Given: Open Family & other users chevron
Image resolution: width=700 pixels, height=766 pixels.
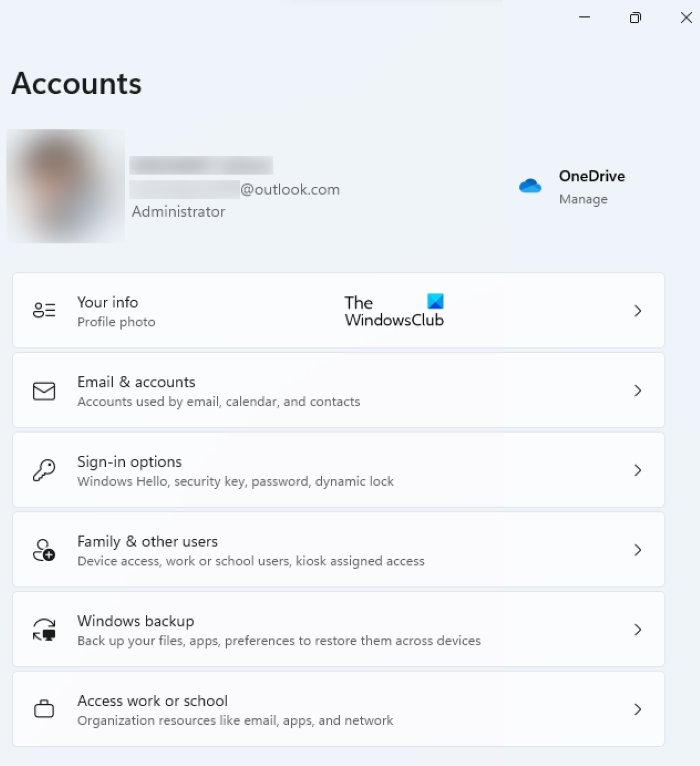Looking at the screenshot, I should (638, 550).
